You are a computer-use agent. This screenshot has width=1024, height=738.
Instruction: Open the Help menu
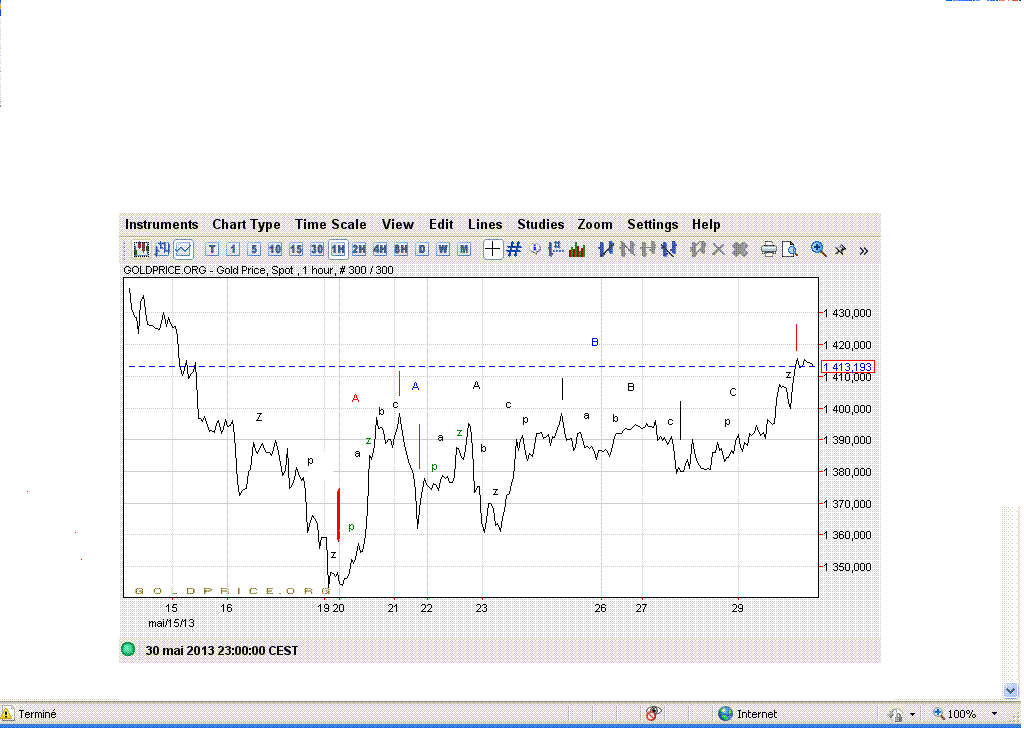pyautogui.click(x=706, y=225)
